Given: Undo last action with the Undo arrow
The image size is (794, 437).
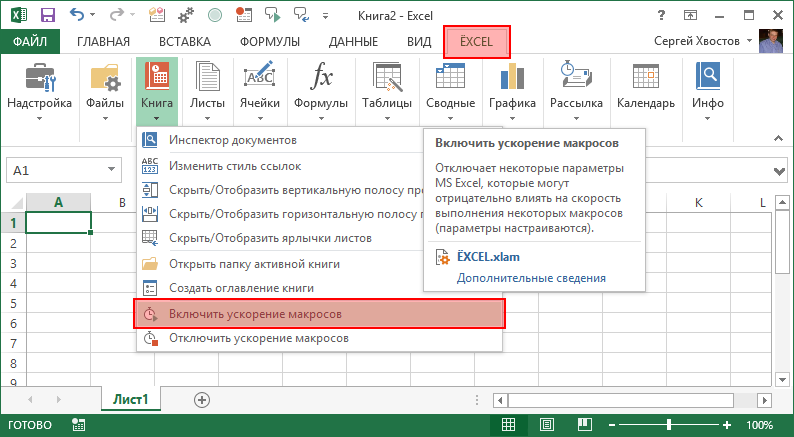Looking at the screenshot, I should click(x=77, y=15).
